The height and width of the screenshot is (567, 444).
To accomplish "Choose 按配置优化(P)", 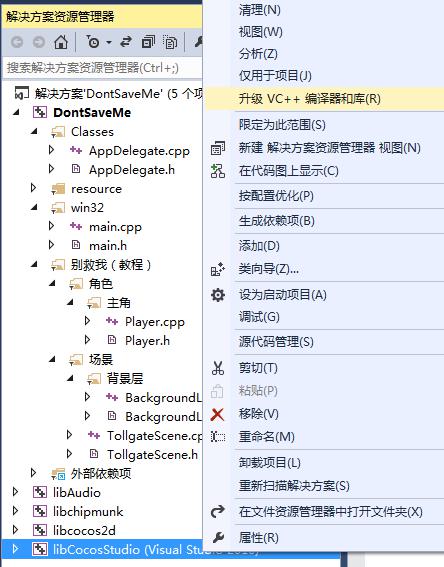I will click(x=276, y=196).
